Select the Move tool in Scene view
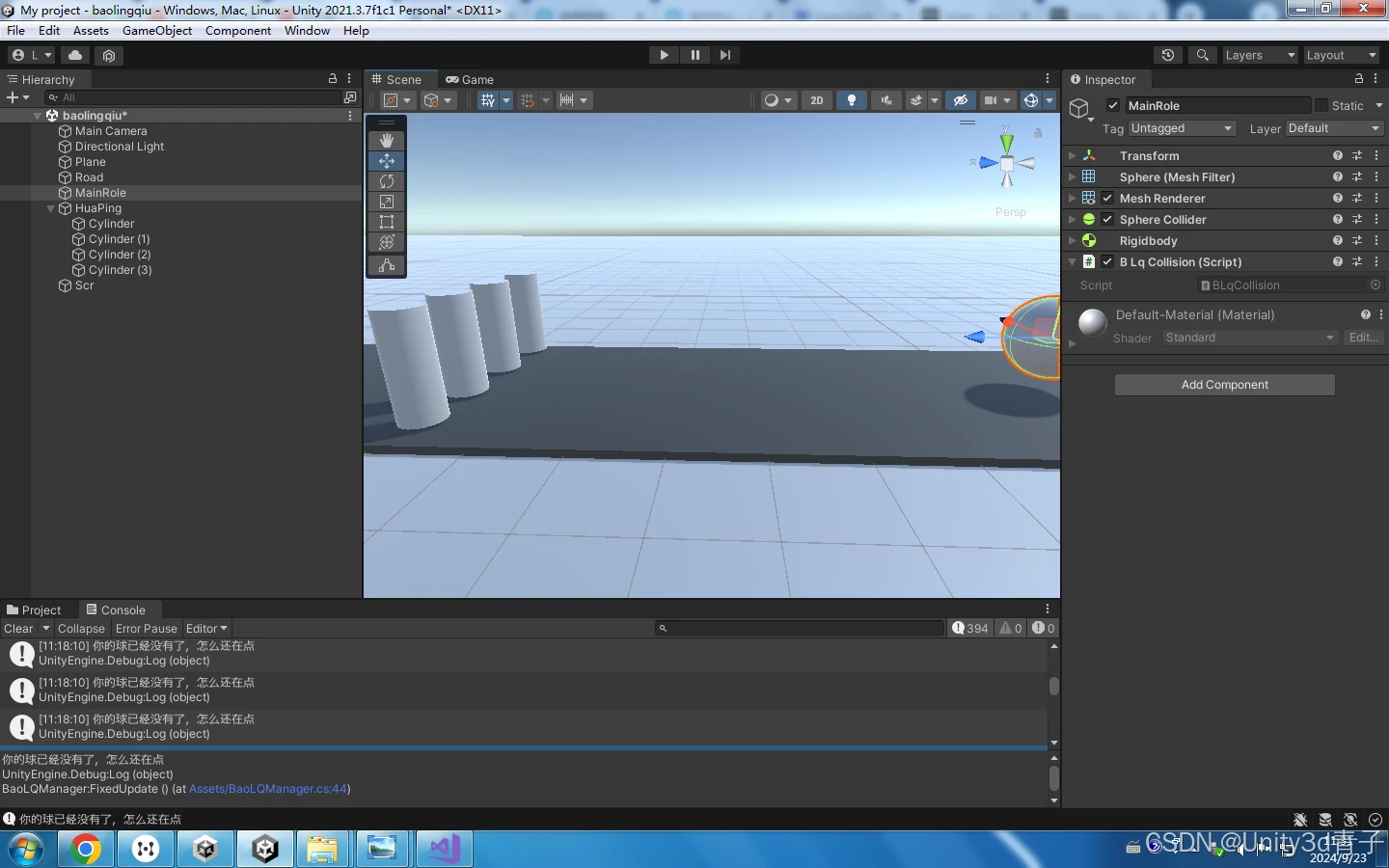1389x868 pixels. [387, 161]
